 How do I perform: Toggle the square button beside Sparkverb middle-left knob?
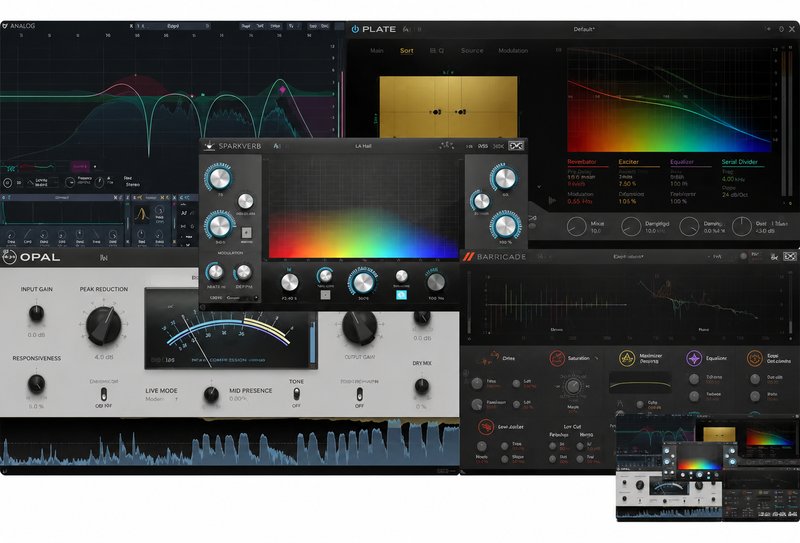(246, 233)
